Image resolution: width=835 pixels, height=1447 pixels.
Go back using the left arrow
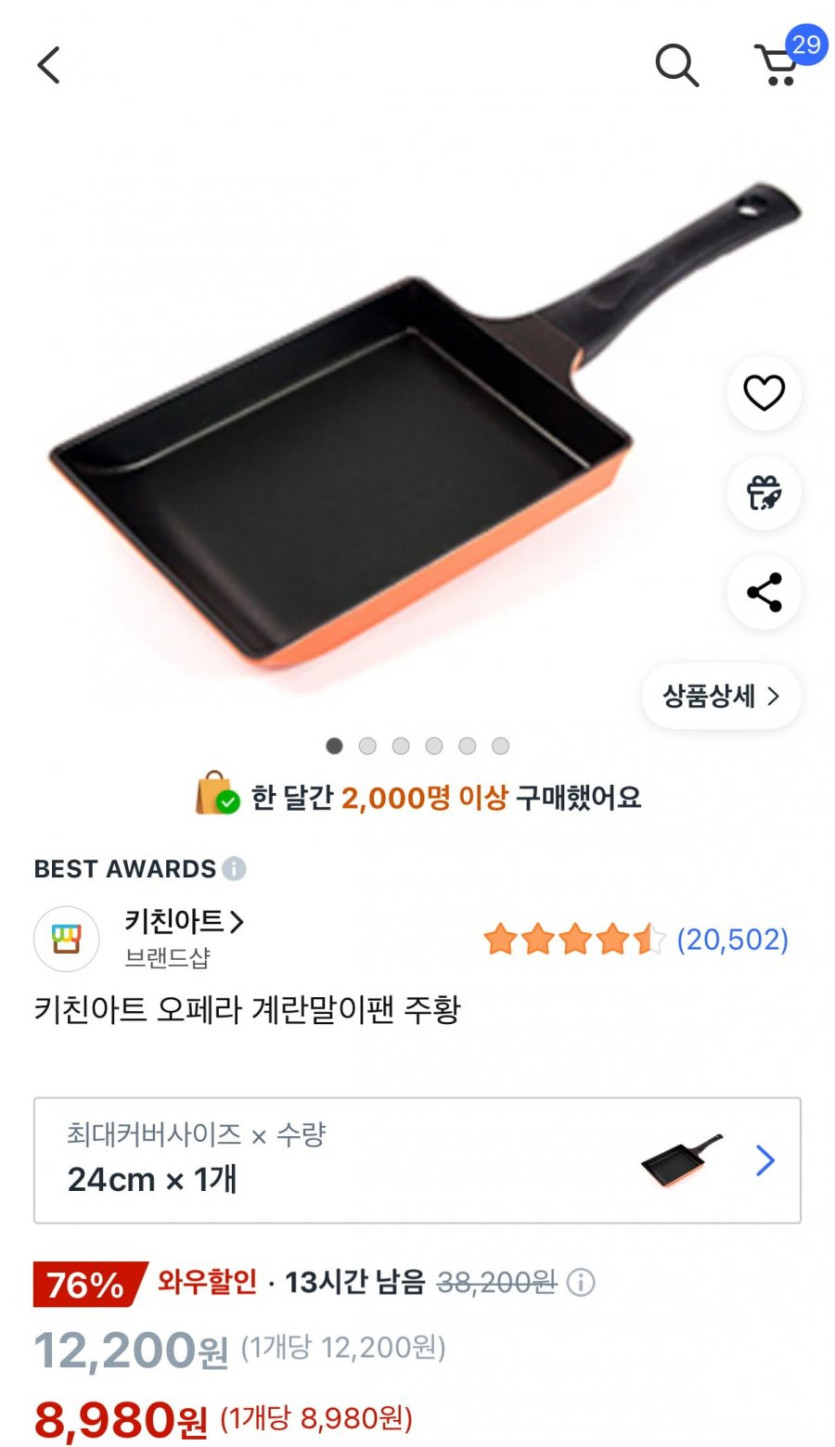pos(49,66)
